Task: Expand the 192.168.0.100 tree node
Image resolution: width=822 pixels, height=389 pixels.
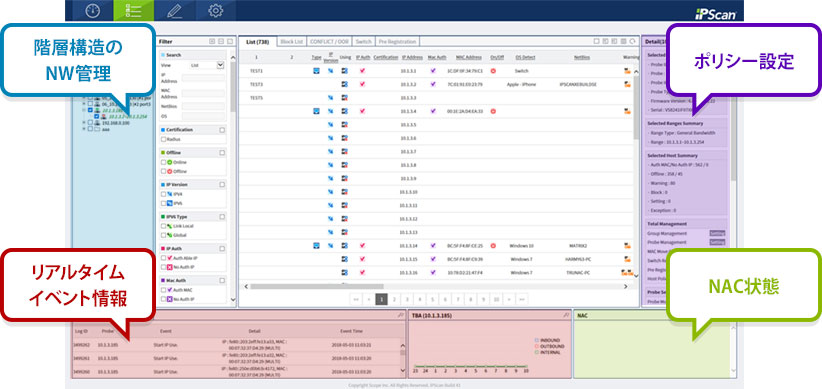Action: [84, 123]
